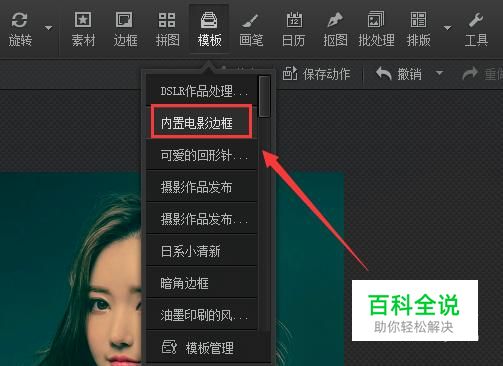Expand the arrow next to 排版

point(448,28)
